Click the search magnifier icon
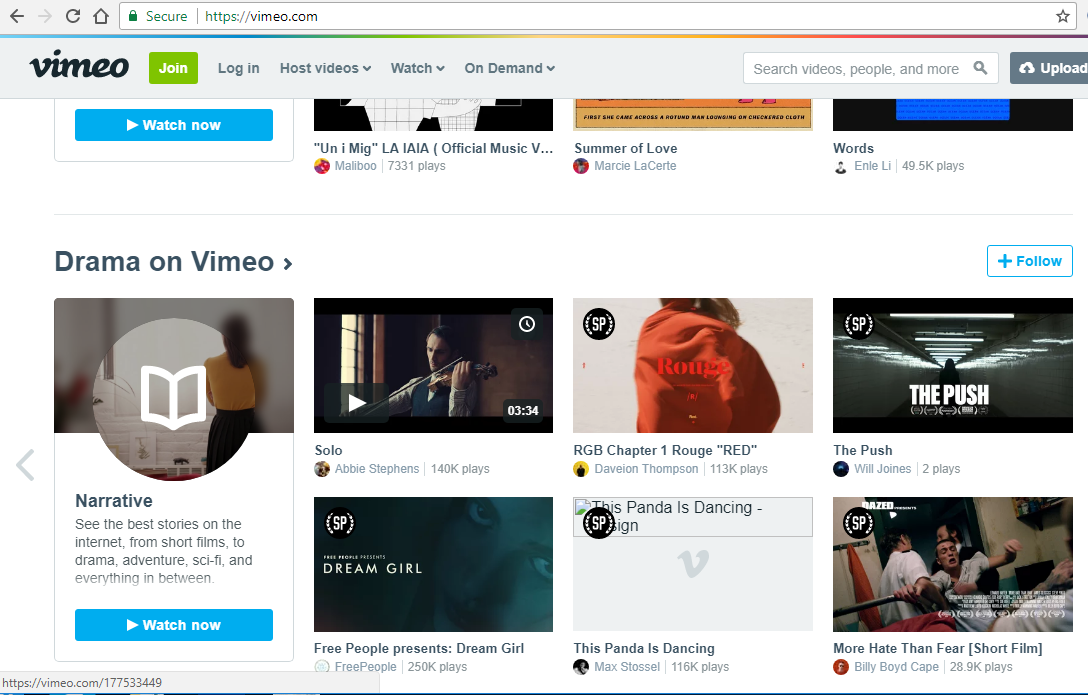The image size is (1088, 695). pos(980,68)
